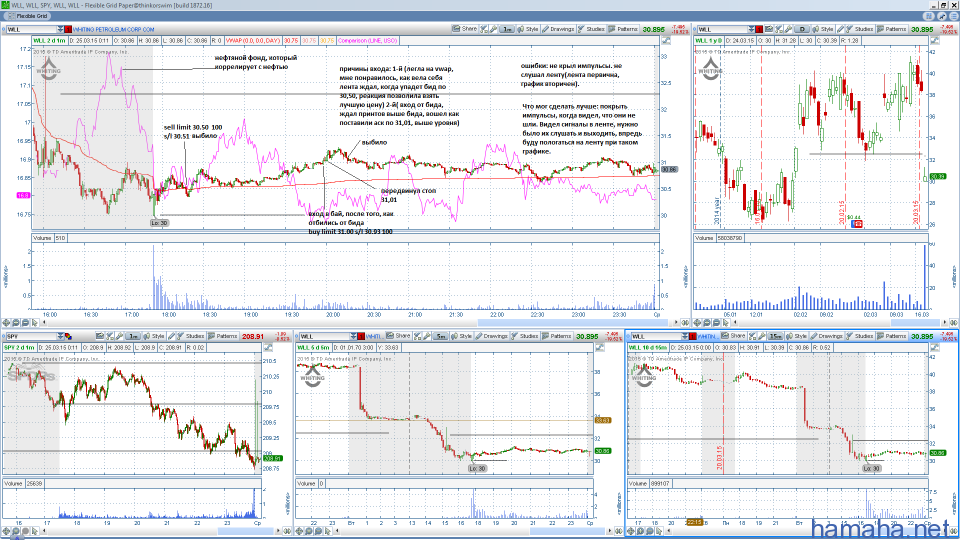This screenshot has width=960, height=540.
Task: Open Patterns menu in WLL 1m chart
Action: click(x=623, y=29)
